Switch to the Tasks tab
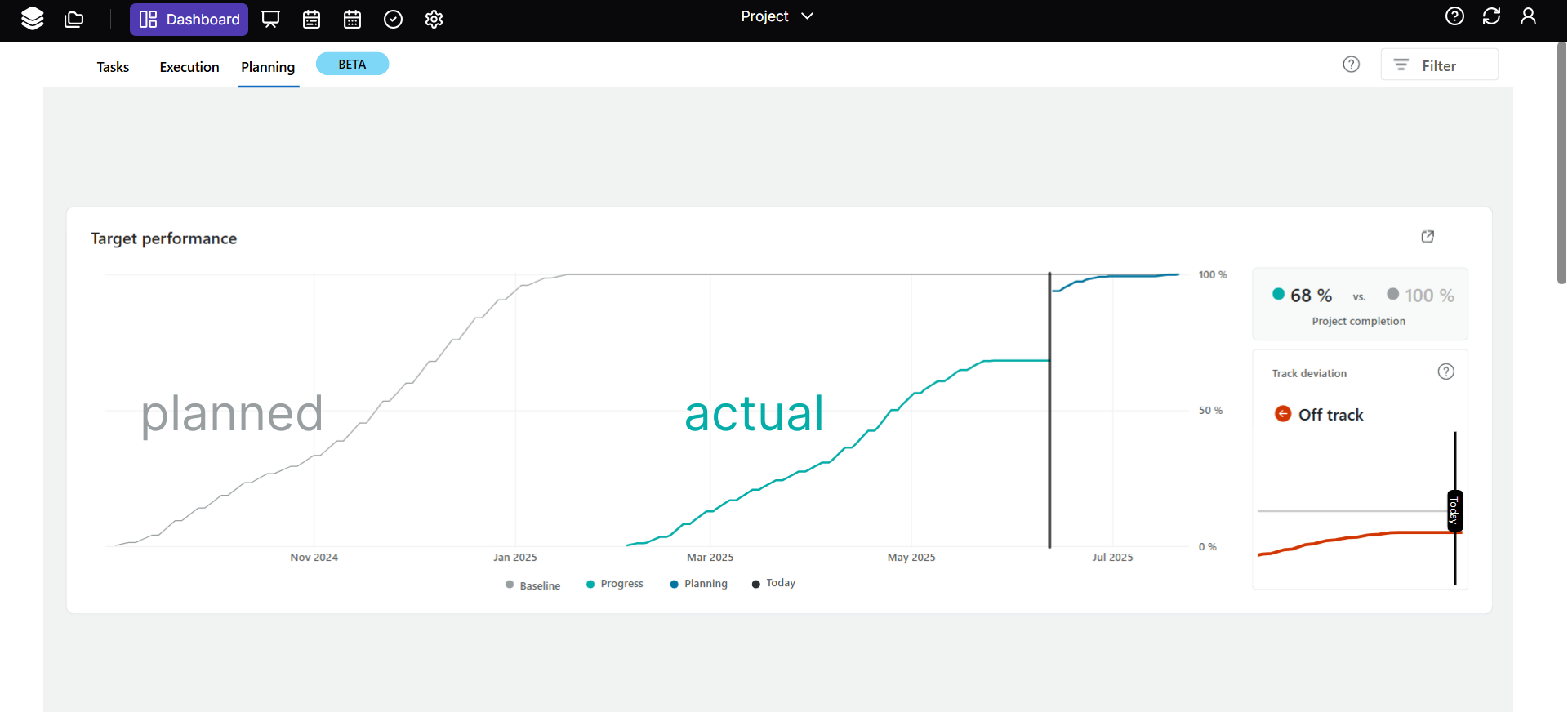The height and width of the screenshot is (712, 1568). [113, 67]
